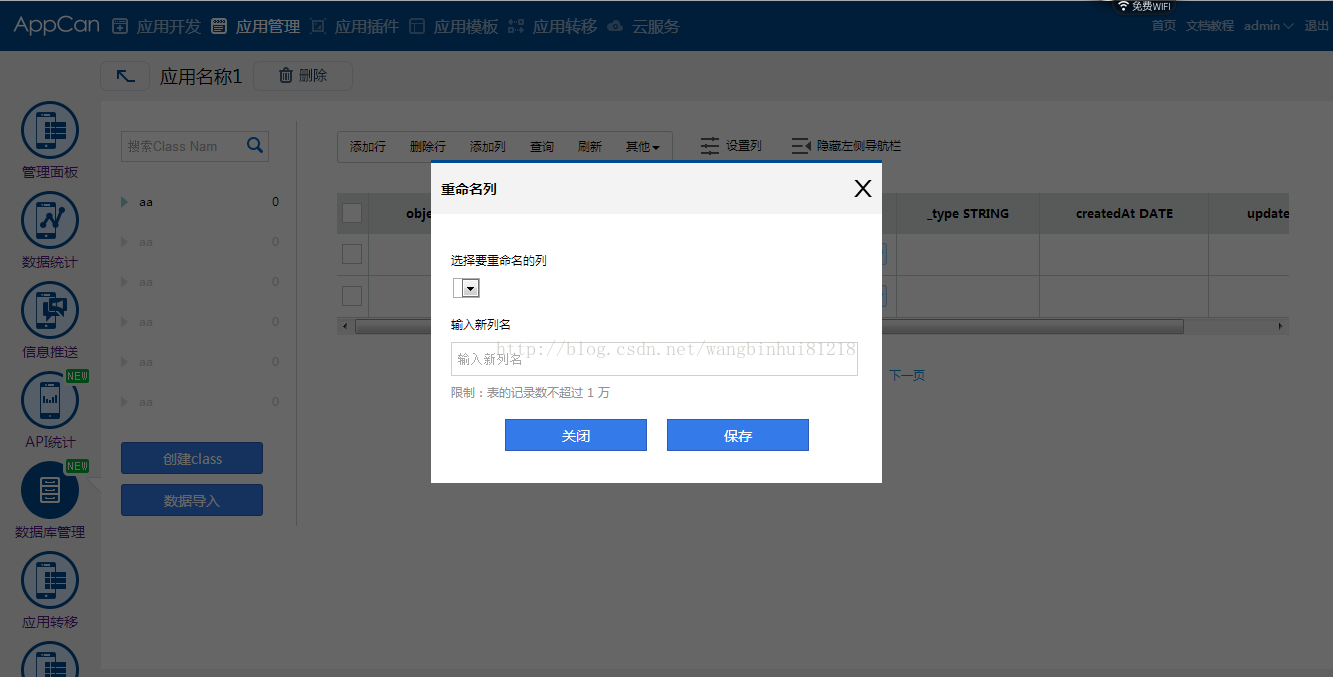Viewport: 1333px width, 677px height.
Task: Click the 免费WIFI indicator
Action: pyautogui.click(x=1144, y=6)
